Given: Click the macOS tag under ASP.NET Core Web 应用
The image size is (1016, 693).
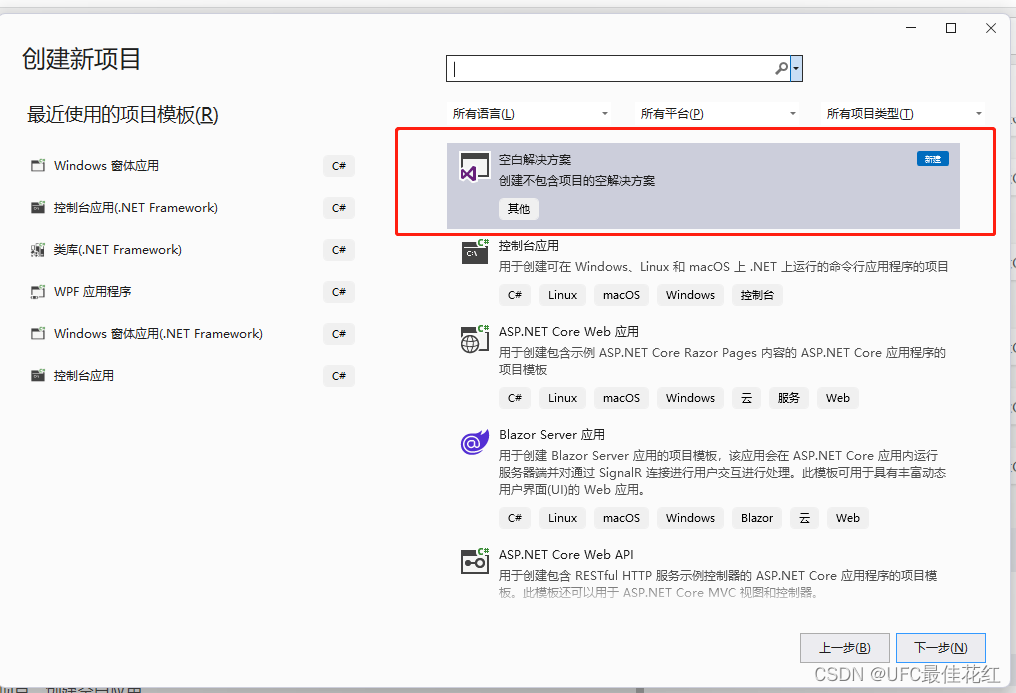Looking at the screenshot, I should [x=621, y=398].
